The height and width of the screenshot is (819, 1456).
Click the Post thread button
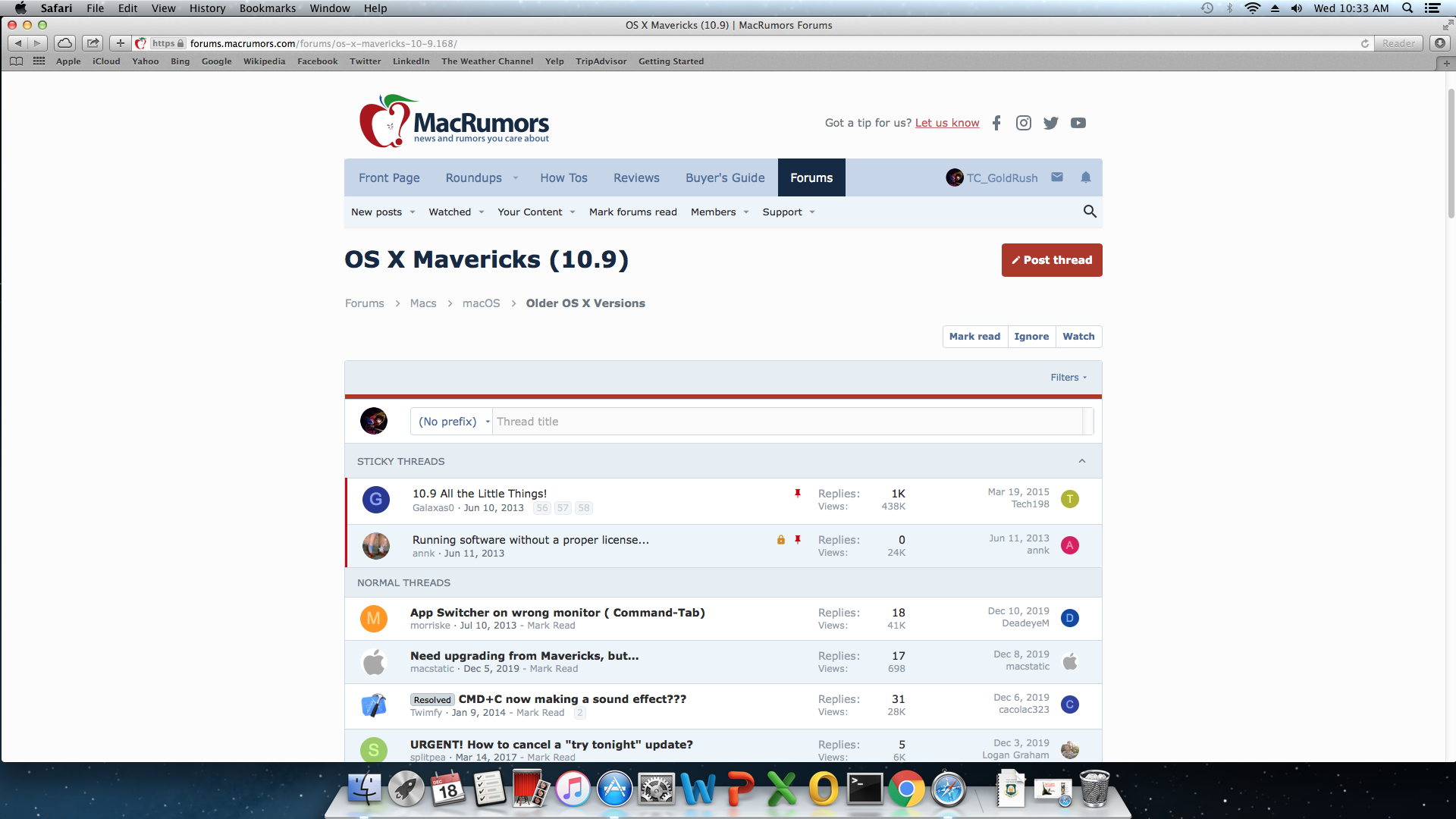tap(1051, 260)
